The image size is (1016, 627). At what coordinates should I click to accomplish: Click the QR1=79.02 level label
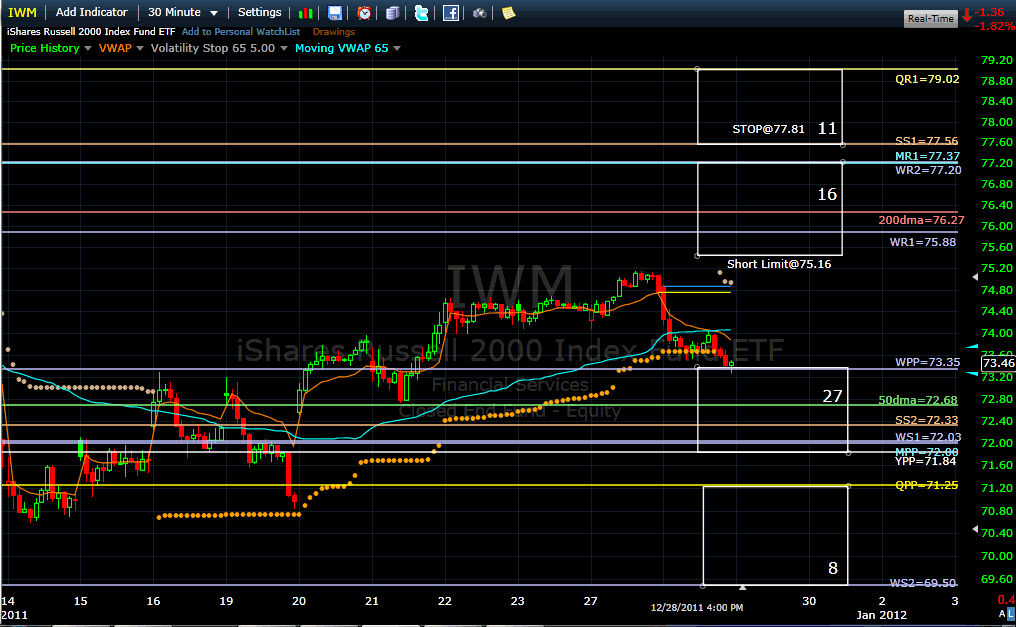[x=927, y=79]
